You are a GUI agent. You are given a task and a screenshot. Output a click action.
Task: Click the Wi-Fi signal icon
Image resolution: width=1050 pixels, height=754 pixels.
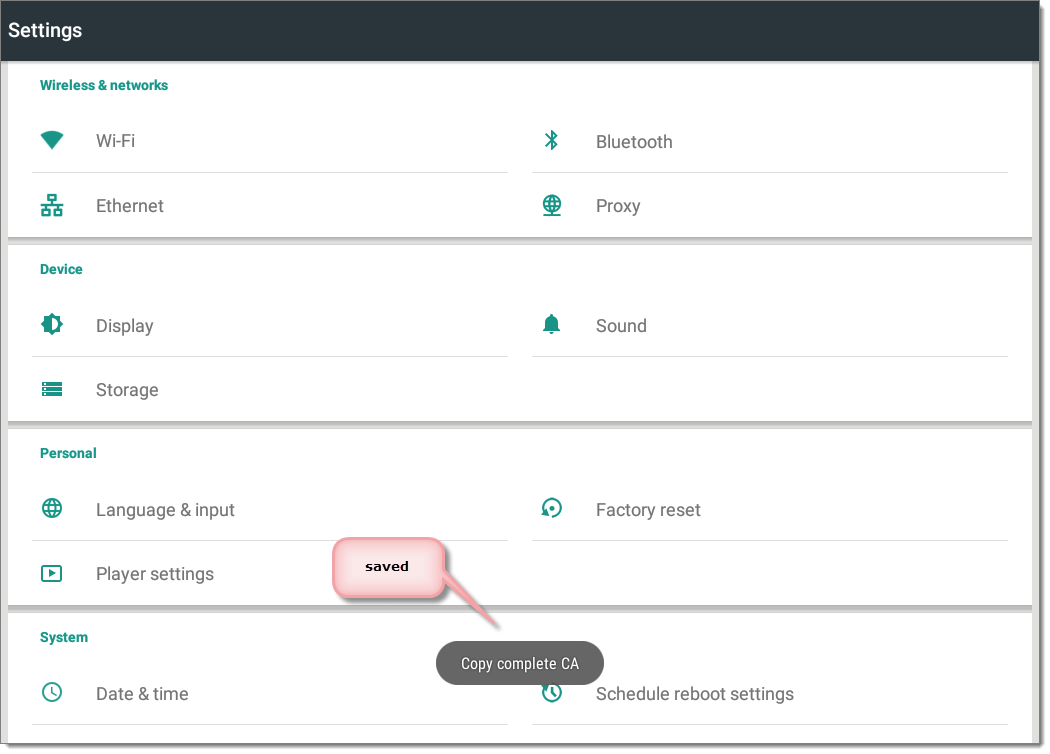click(52, 140)
